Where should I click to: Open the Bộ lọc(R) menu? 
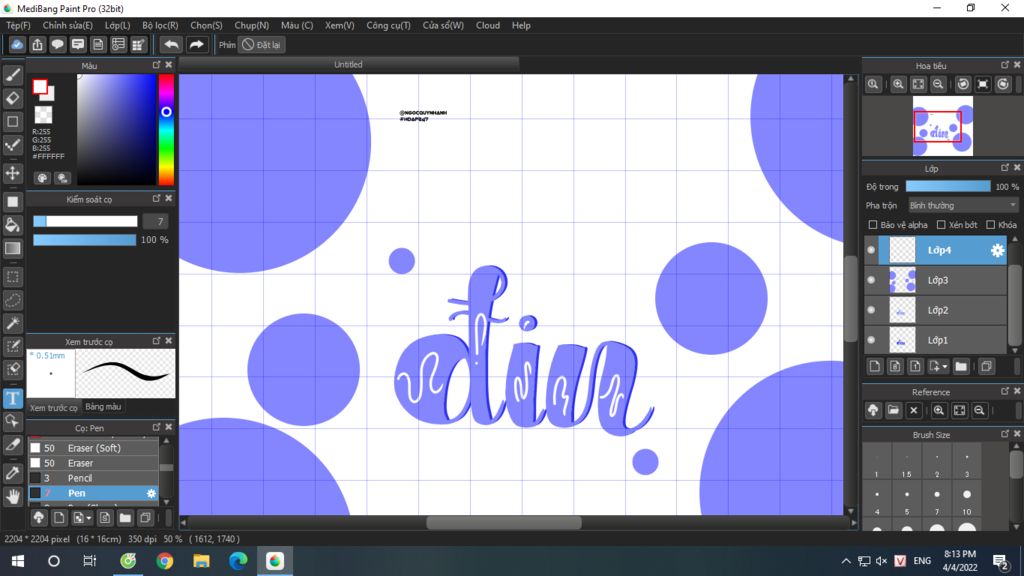tap(160, 25)
